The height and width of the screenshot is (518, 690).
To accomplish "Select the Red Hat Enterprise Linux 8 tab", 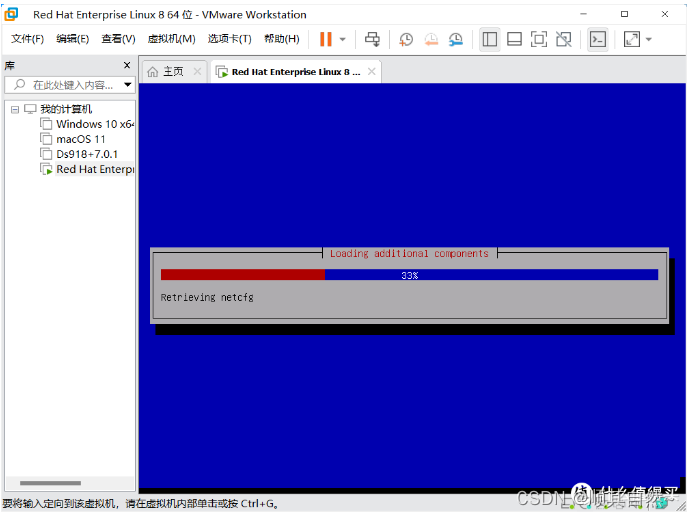I will 296,72.
